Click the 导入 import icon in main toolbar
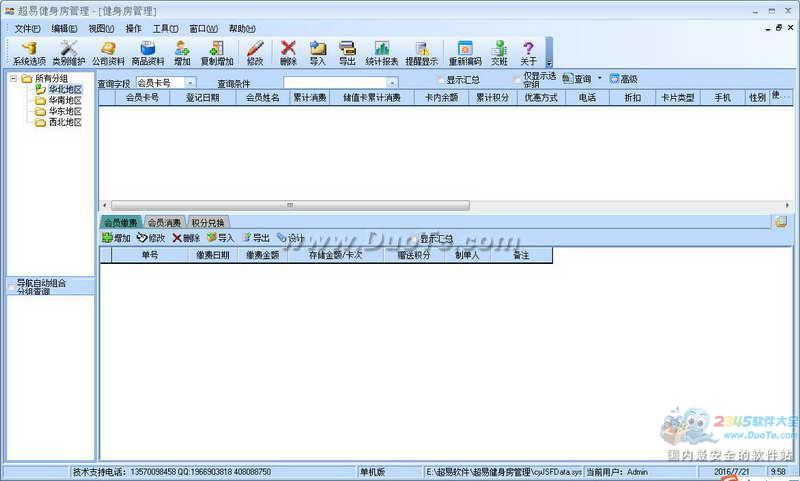The height and width of the screenshot is (481, 800). [x=317, y=53]
